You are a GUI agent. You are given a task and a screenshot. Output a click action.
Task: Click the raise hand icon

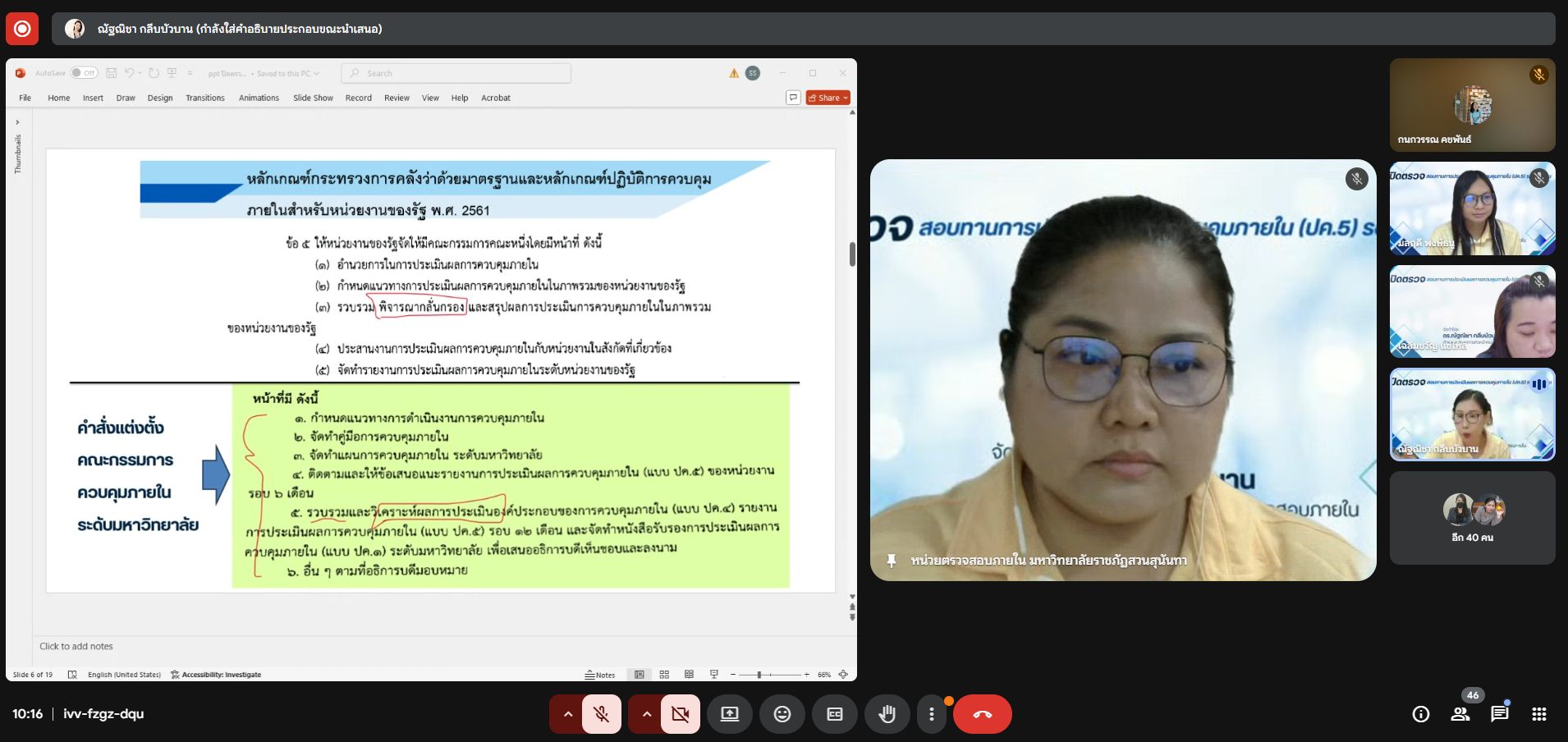click(887, 714)
